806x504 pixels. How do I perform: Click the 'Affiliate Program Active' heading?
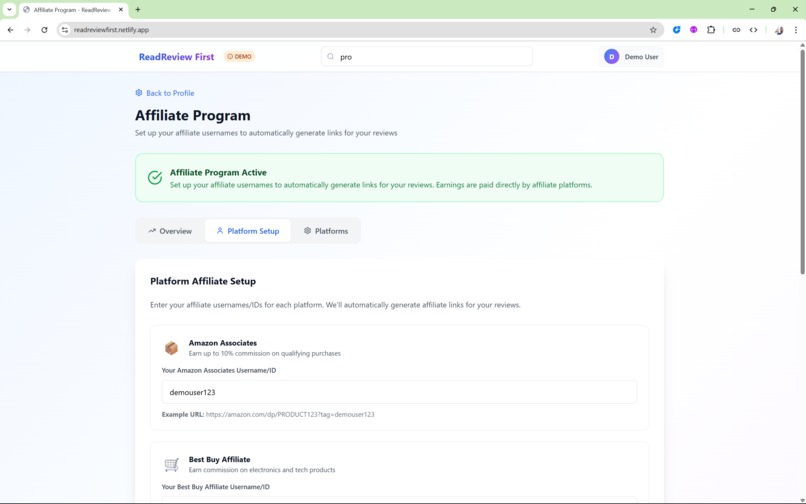pos(218,172)
